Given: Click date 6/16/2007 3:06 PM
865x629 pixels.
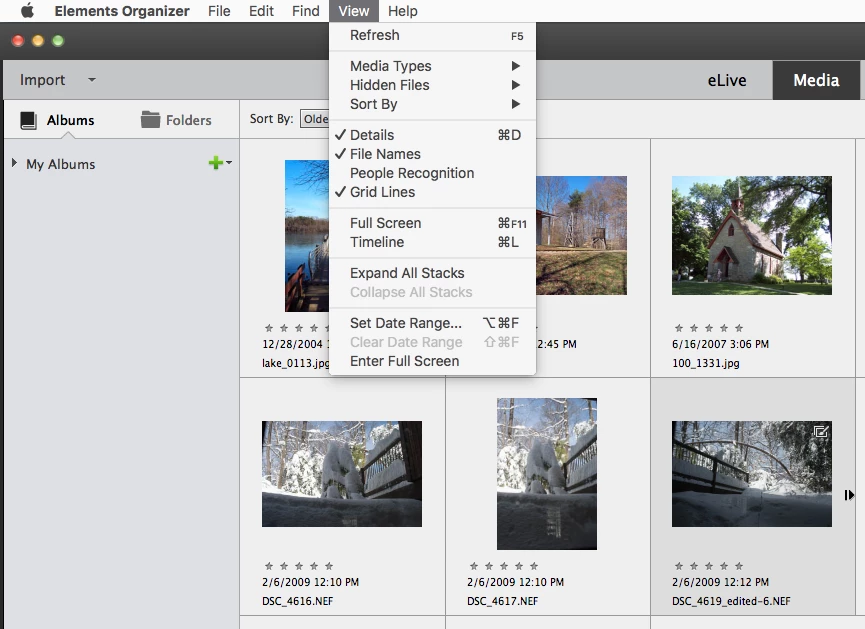Looking at the screenshot, I should tap(720, 344).
